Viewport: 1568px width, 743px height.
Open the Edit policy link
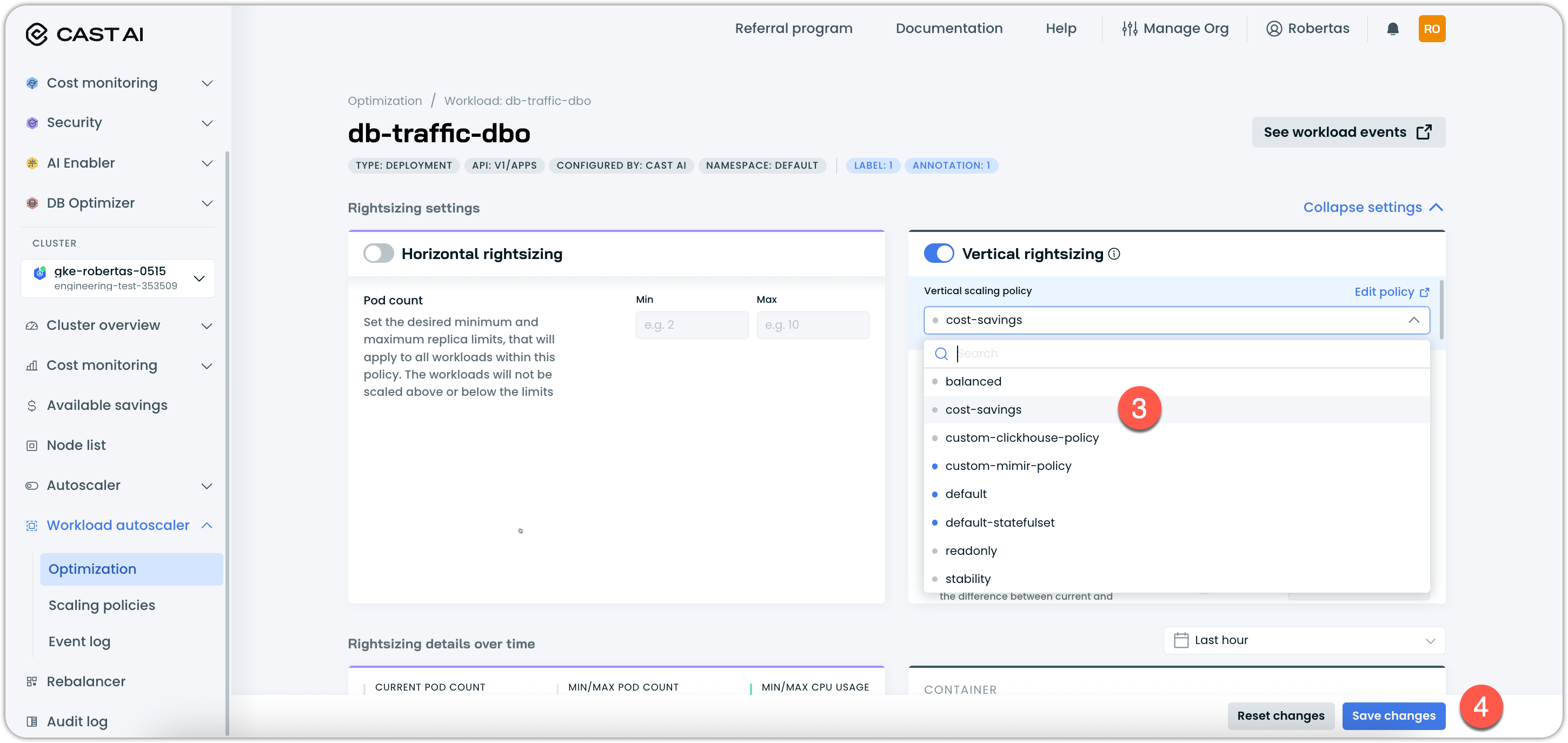click(1392, 293)
